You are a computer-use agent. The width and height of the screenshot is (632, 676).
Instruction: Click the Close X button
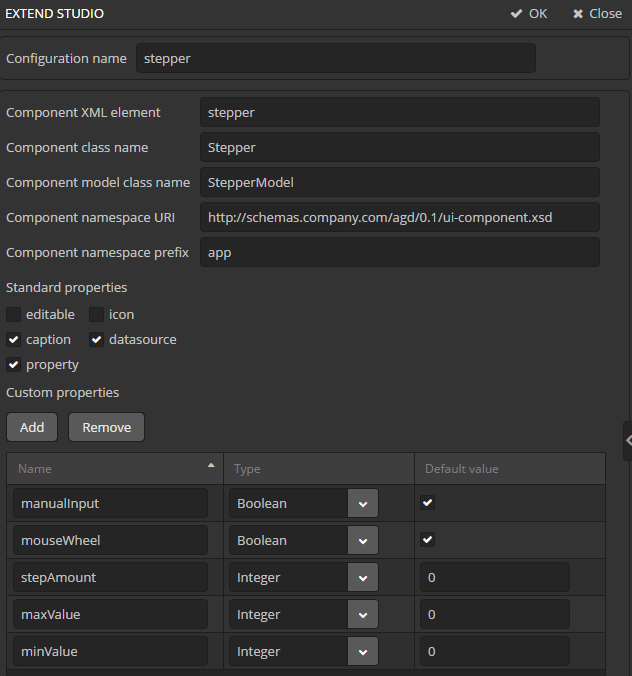pyautogui.click(x=597, y=14)
